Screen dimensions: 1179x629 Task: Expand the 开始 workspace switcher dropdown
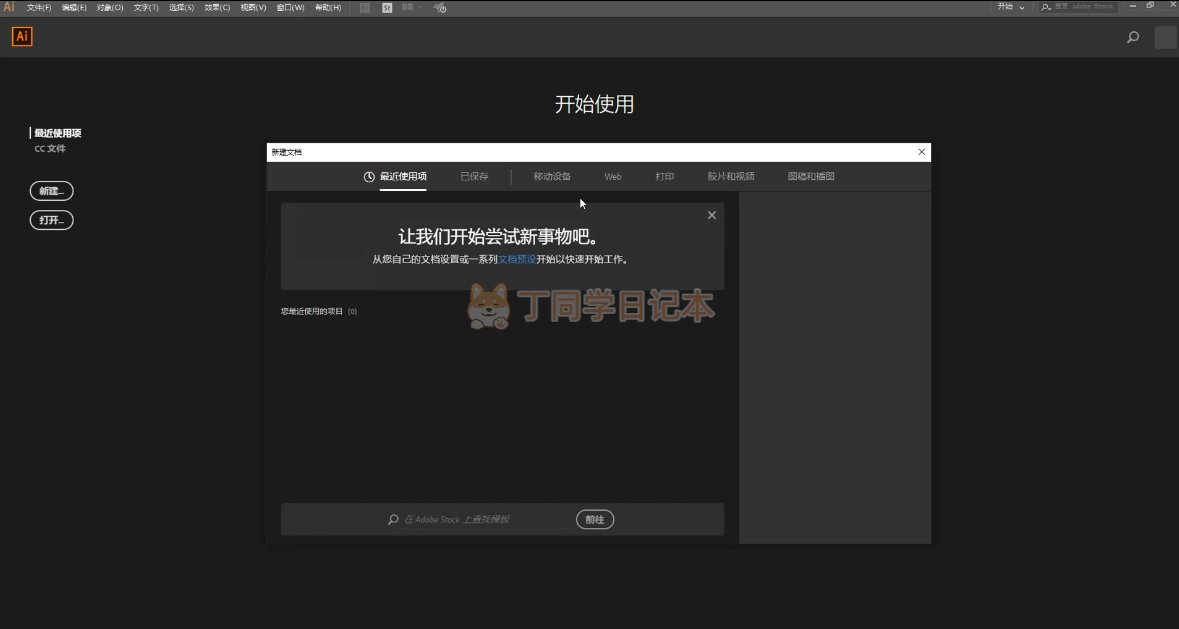tap(1011, 7)
